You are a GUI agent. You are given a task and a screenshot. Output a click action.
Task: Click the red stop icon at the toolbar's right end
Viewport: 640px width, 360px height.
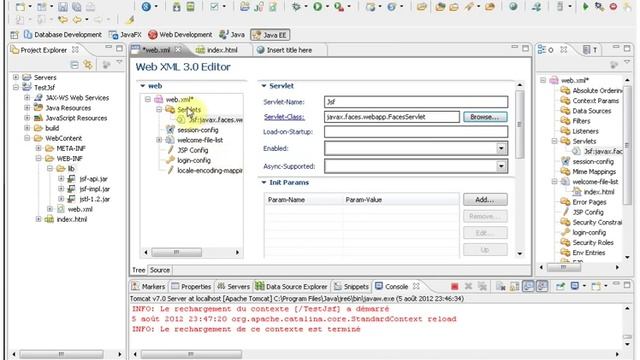(613, 7)
